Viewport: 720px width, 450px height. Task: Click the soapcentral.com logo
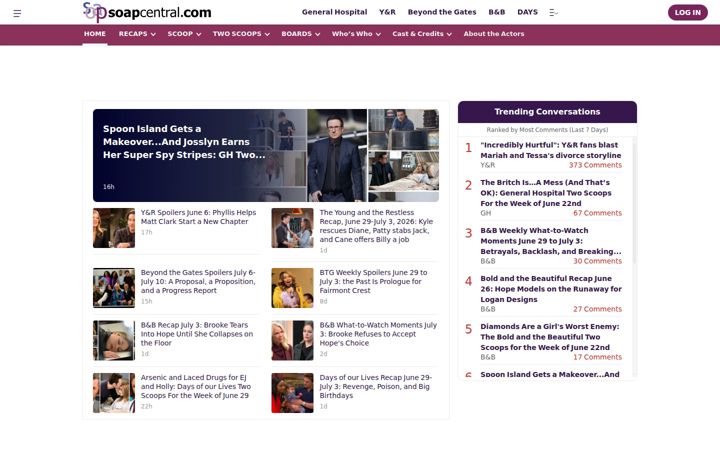point(147,12)
